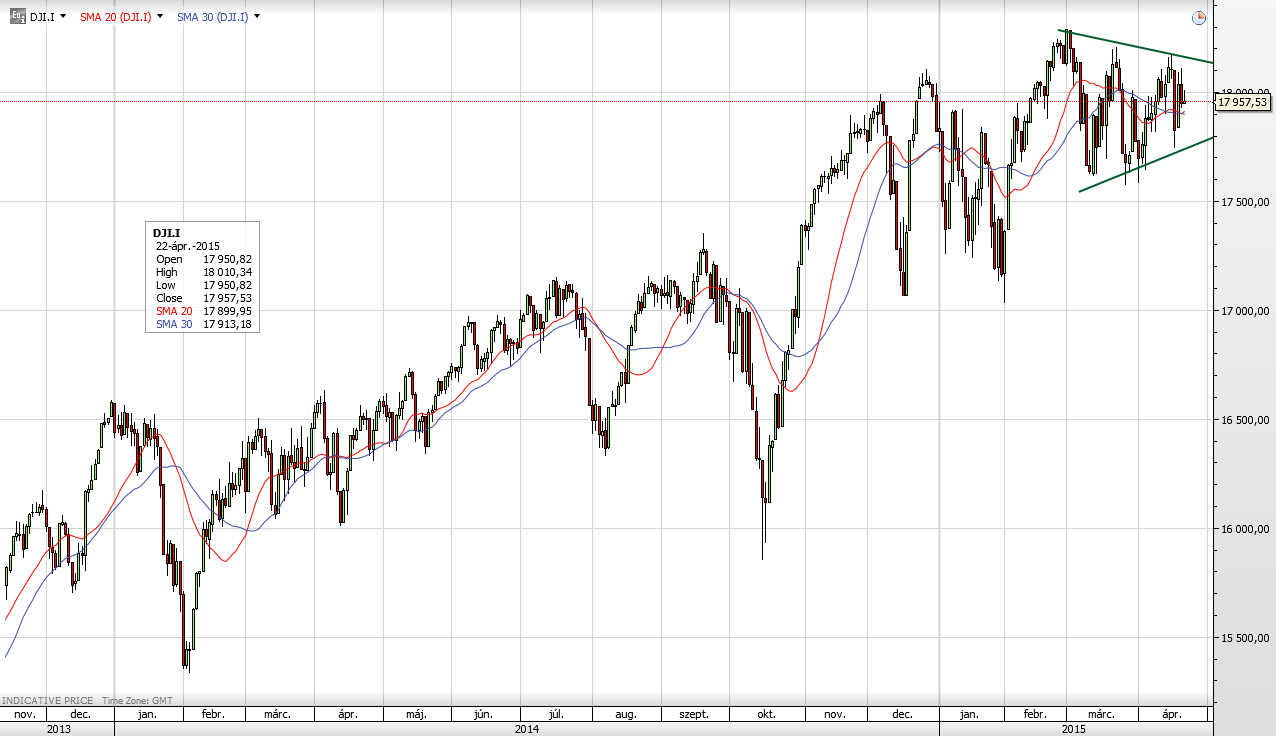Click the 17 000,00 price axis label
The height and width of the screenshot is (736, 1276).
[1245, 311]
